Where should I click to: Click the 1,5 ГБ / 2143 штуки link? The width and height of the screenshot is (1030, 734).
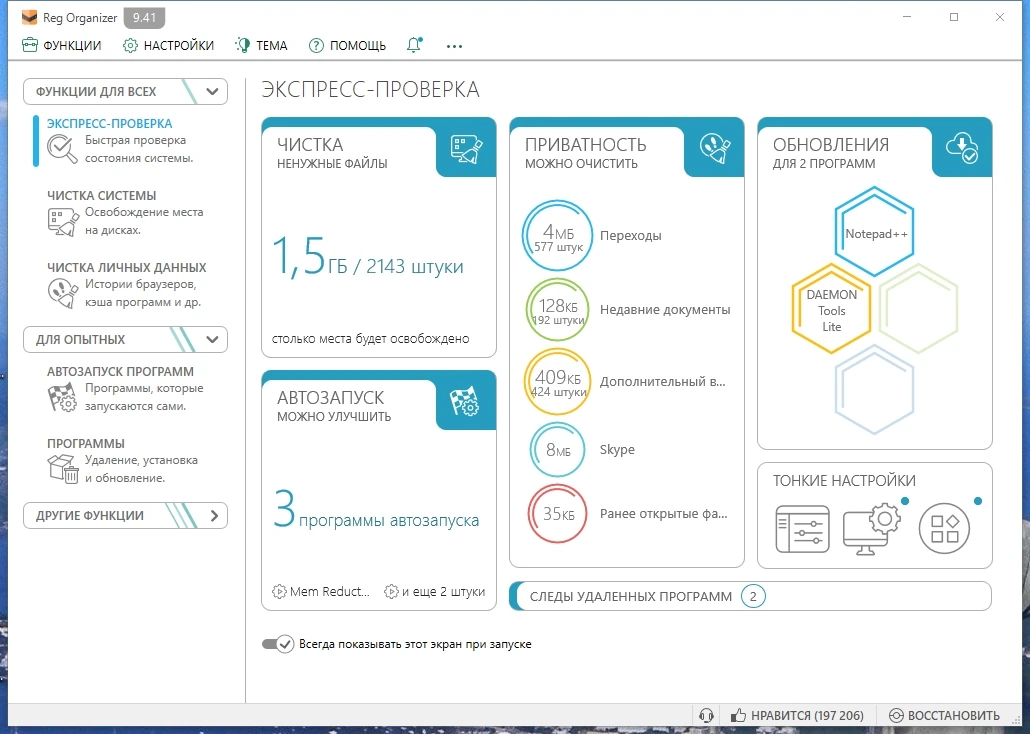(368, 258)
